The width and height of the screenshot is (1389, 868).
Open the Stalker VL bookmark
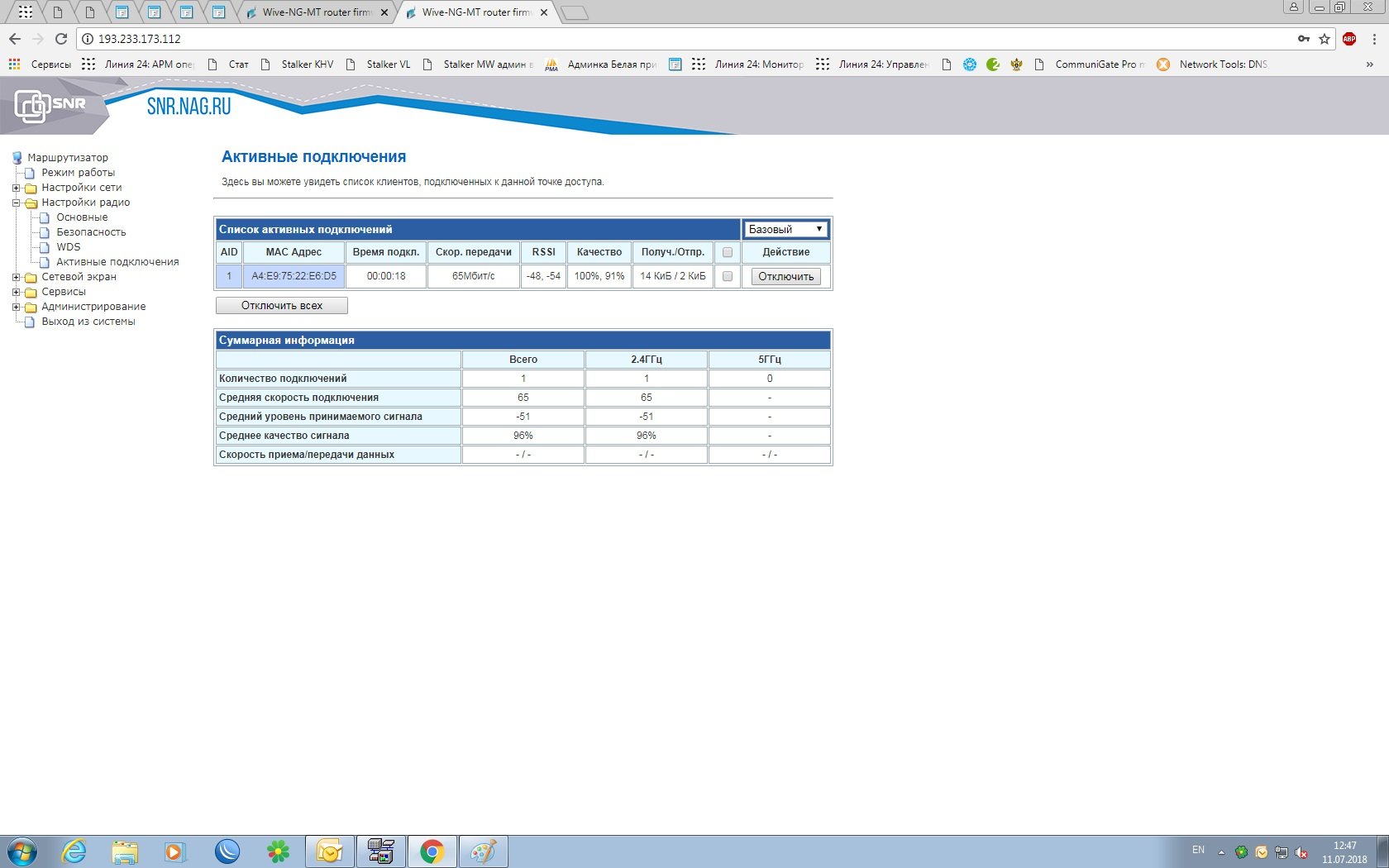[x=377, y=64]
